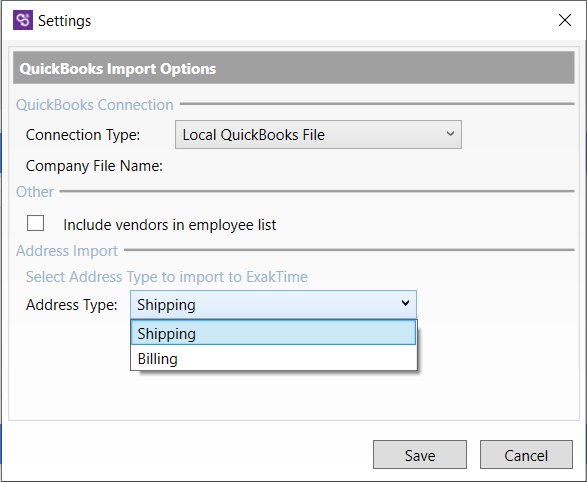
Task: Click the Settings window title text
Action: click(x=64, y=21)
